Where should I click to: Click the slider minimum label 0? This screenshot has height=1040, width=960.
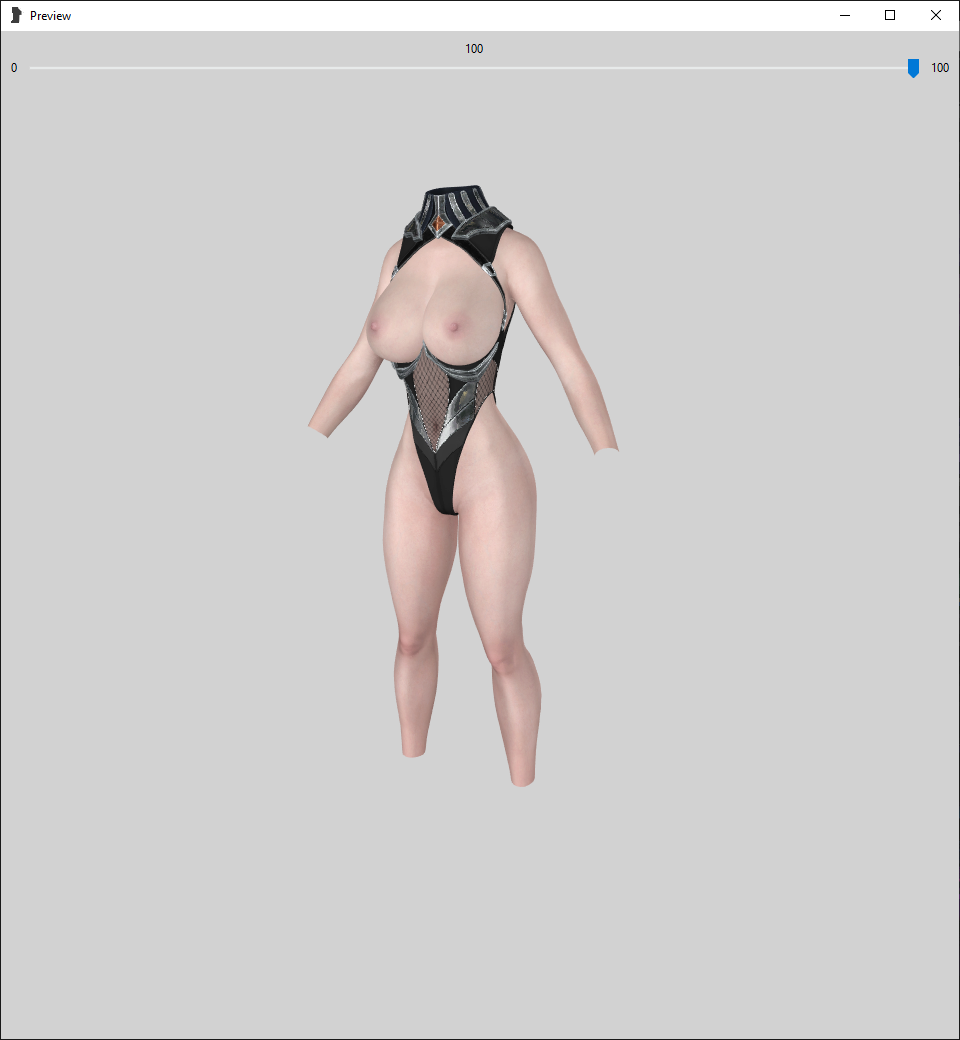tap(14, 68)
